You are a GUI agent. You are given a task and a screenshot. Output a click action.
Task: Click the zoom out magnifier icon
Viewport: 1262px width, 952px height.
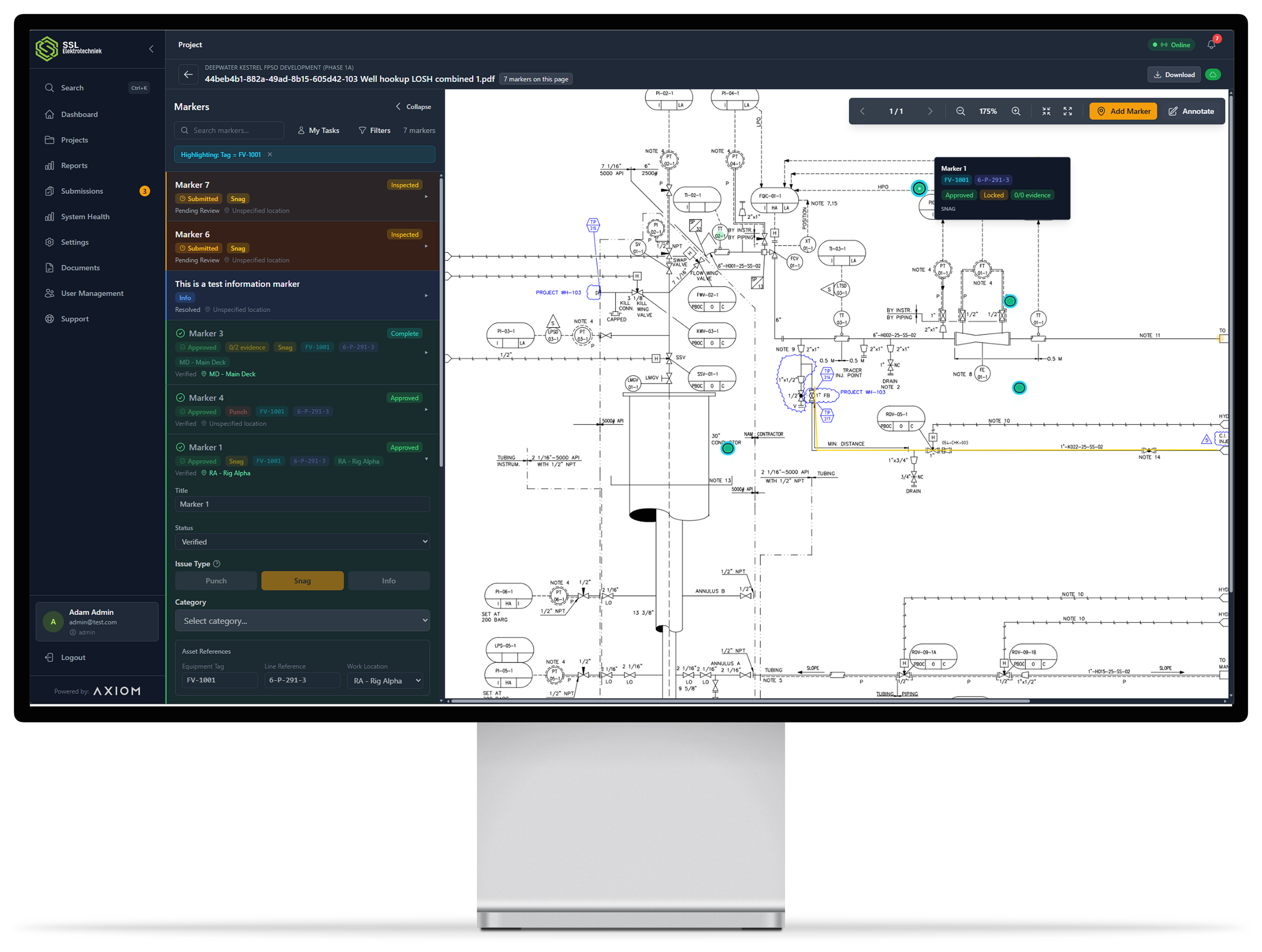[961, 111]
